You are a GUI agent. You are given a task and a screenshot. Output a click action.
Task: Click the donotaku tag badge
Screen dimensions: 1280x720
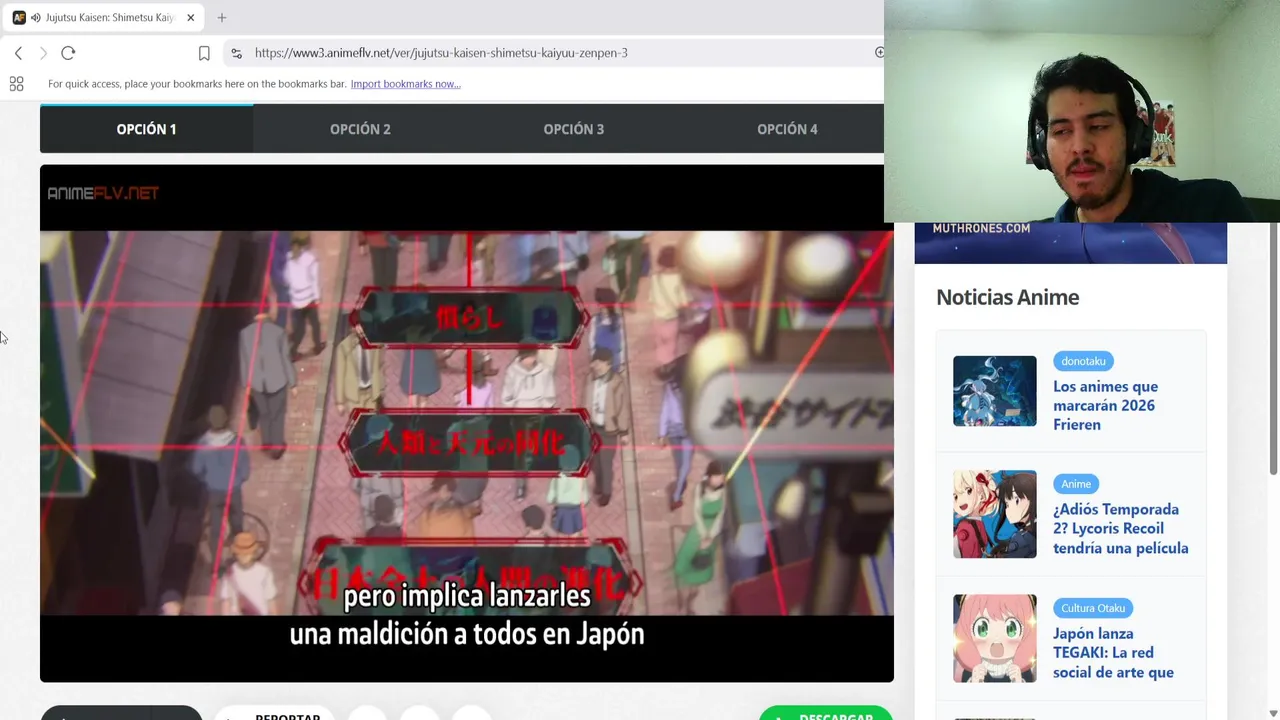pos(1083,361)
